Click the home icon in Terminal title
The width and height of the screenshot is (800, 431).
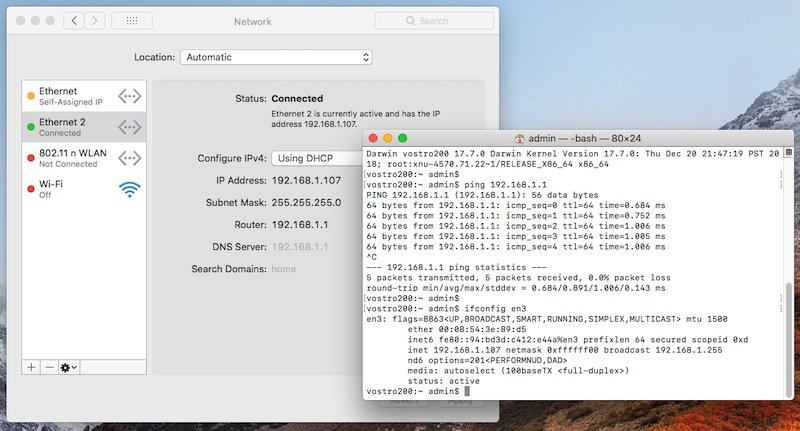pos(519,139)
